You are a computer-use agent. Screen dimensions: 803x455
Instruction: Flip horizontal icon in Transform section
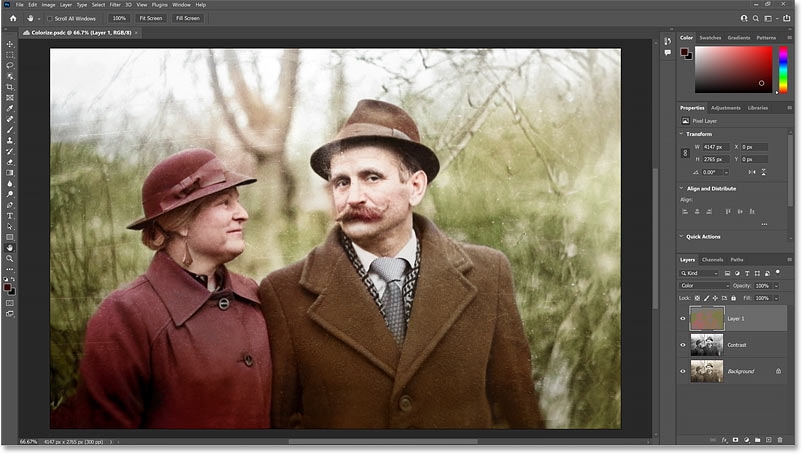click(x=752, y=172)
